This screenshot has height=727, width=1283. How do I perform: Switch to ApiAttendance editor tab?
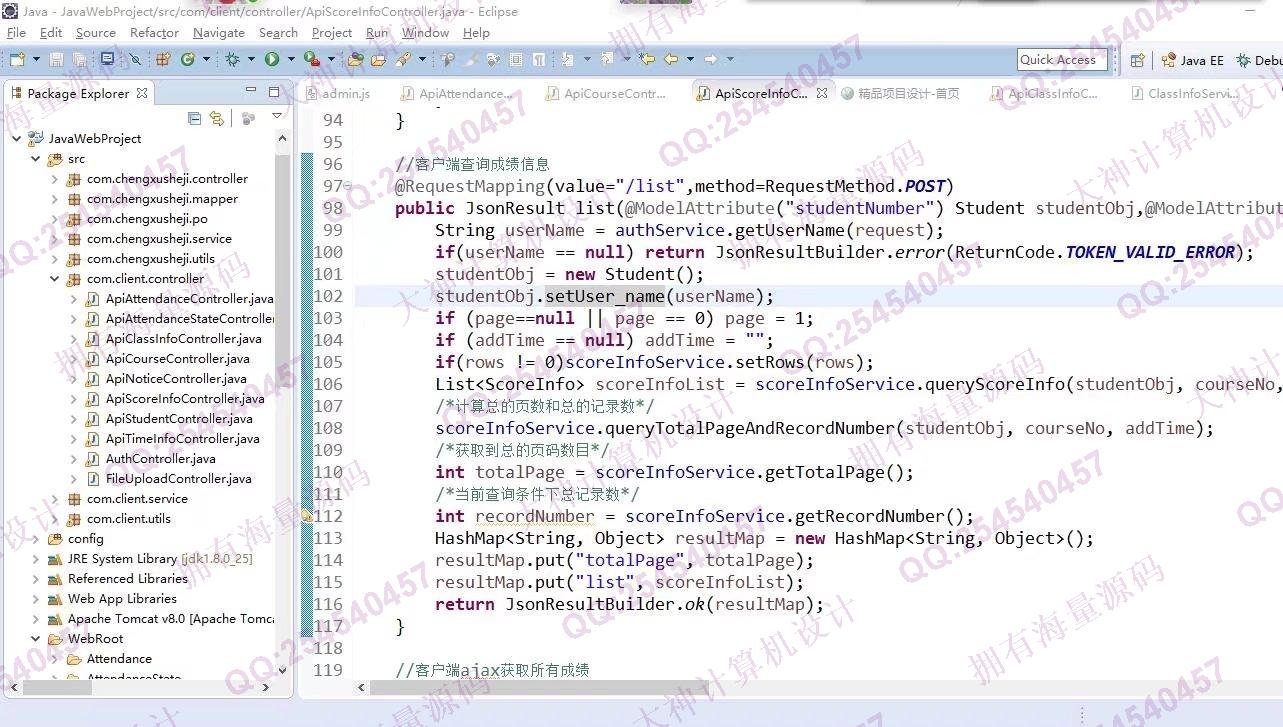(x=456, y=93)
